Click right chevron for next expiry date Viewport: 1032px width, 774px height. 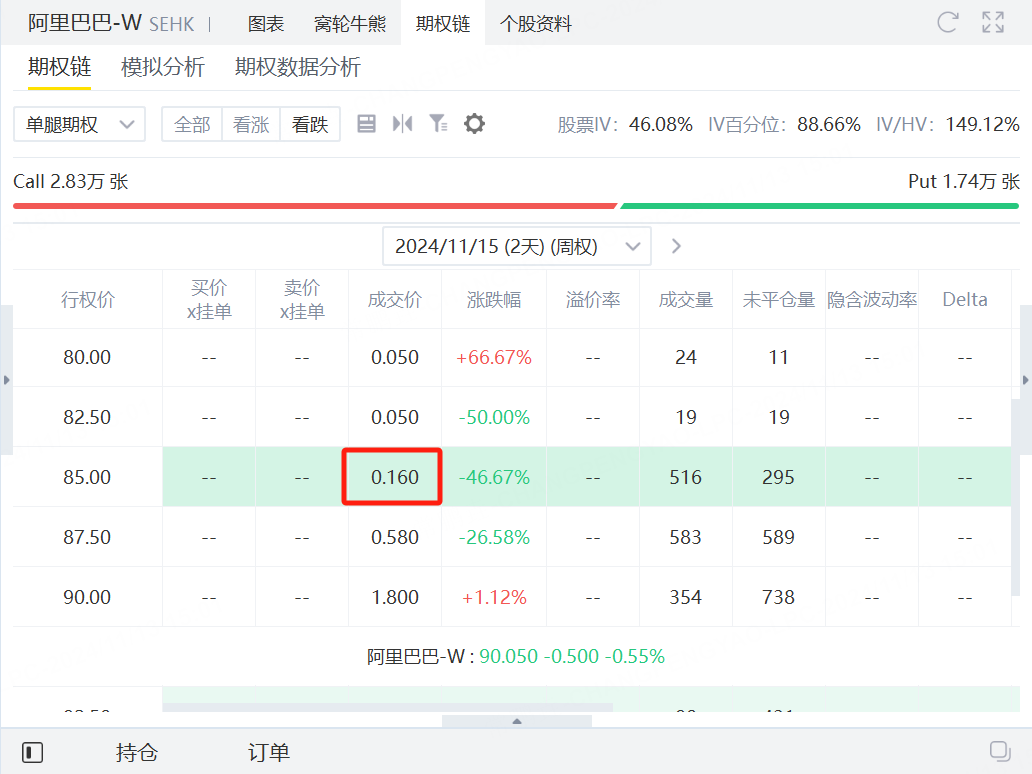[676, 245]
